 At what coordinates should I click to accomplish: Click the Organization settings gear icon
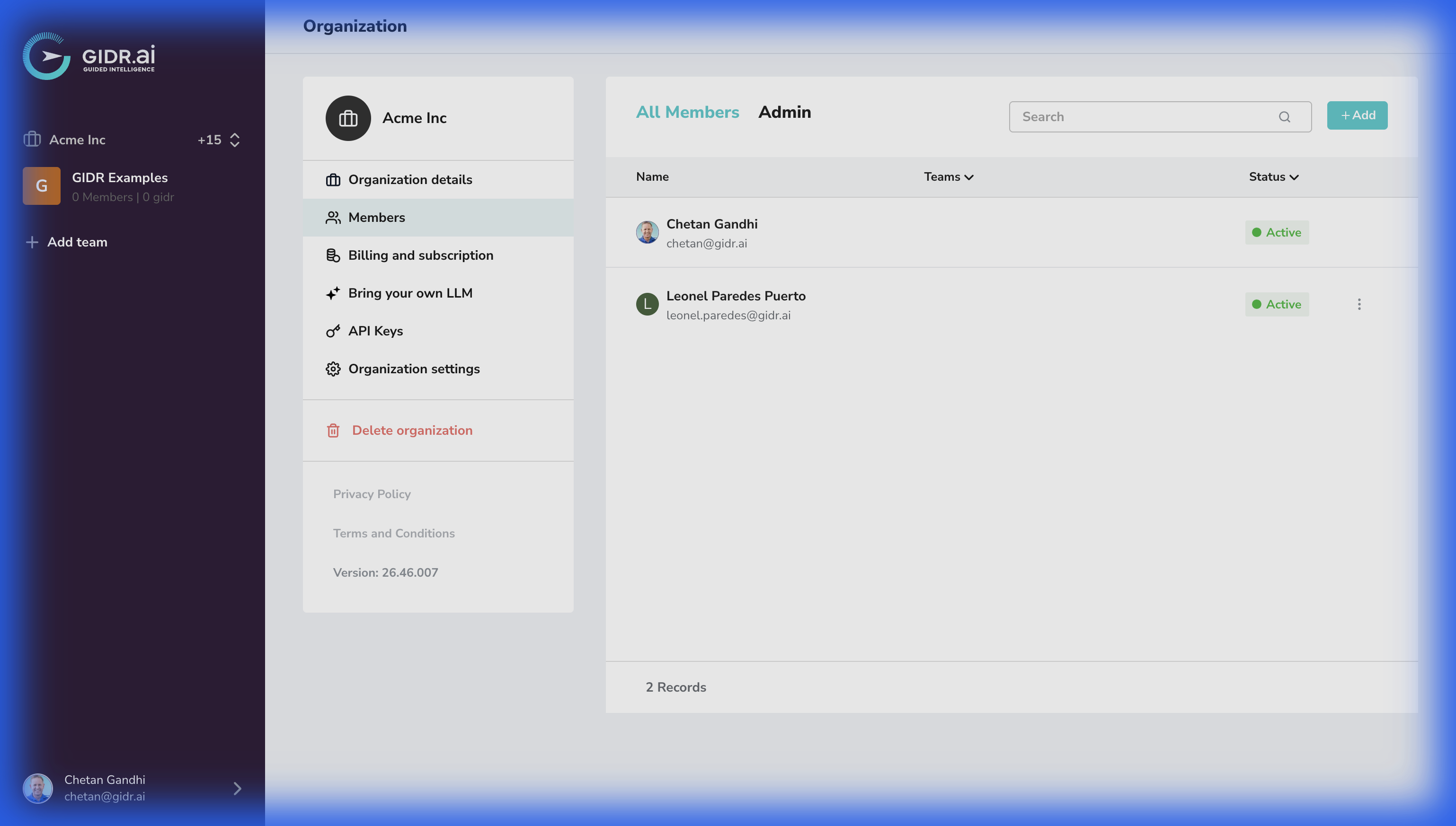(x=333, y=369)
